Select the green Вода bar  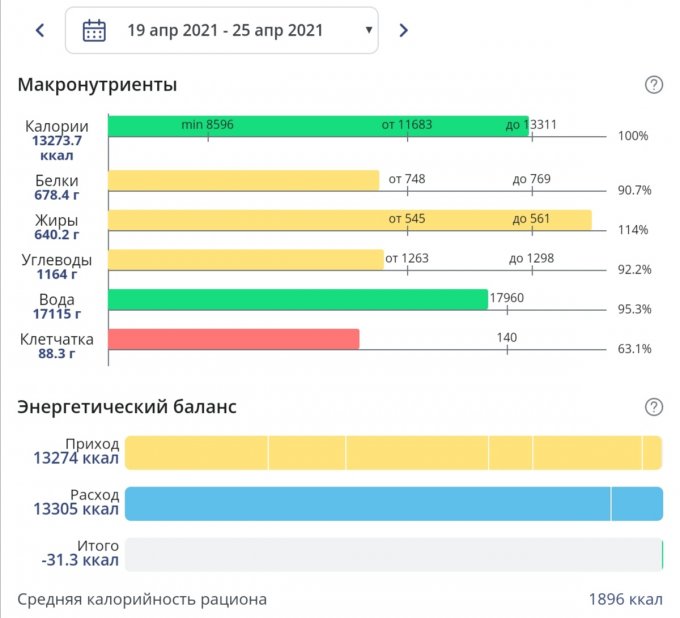[297, 300]
